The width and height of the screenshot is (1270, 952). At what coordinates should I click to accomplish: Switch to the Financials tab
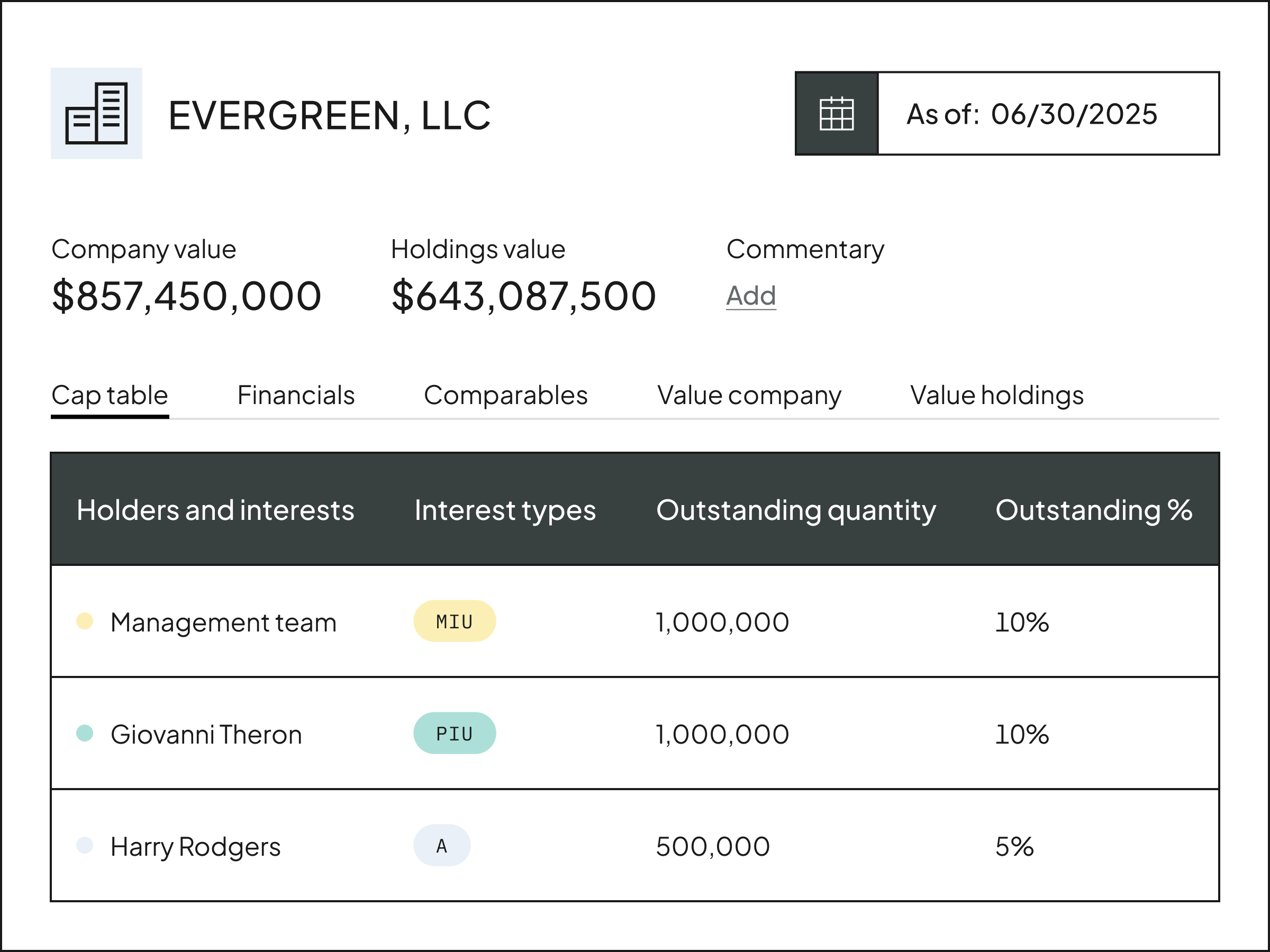click(296, 395)
